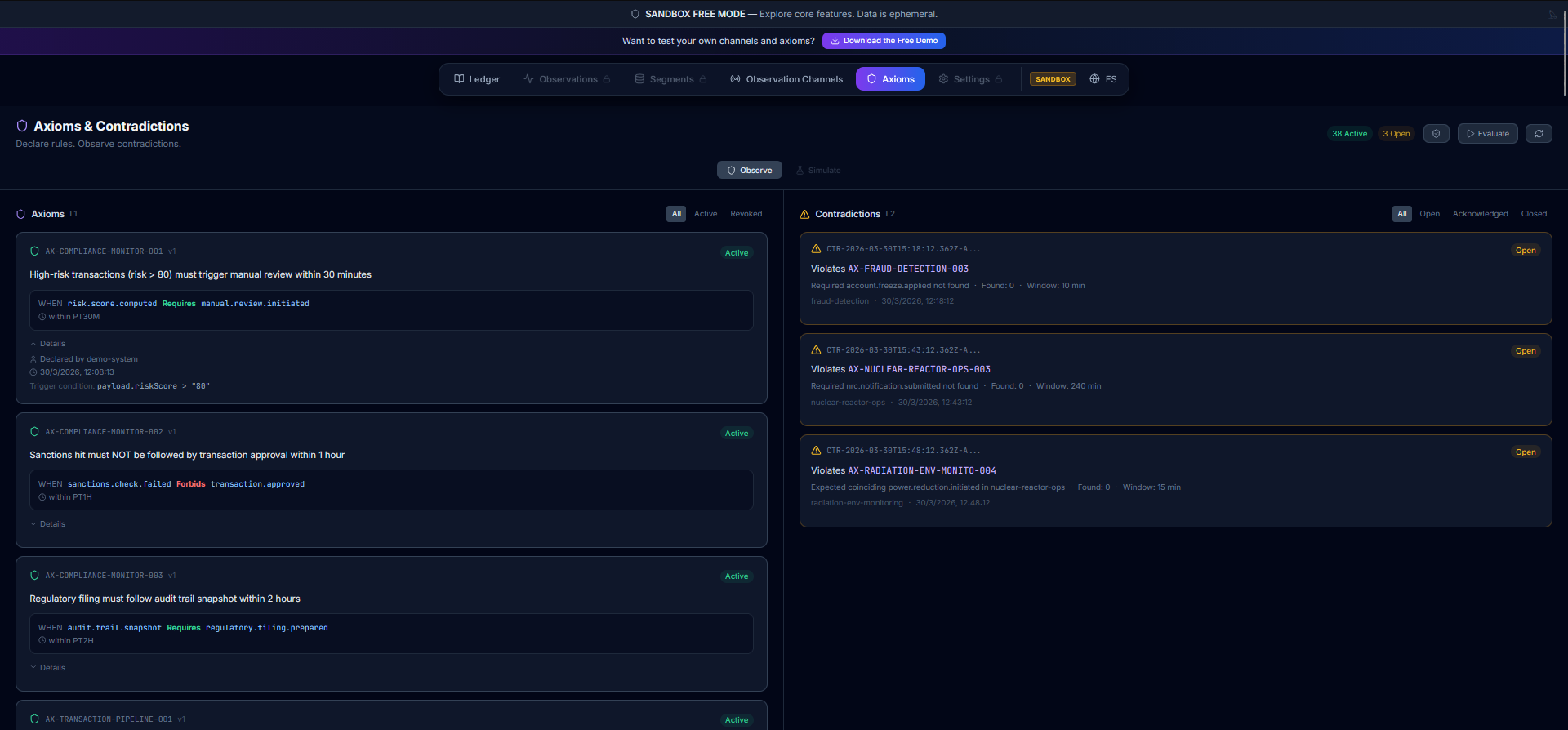Click the bird logo icon in banner
1568x730 pixels.
[x=1552, y=15]
